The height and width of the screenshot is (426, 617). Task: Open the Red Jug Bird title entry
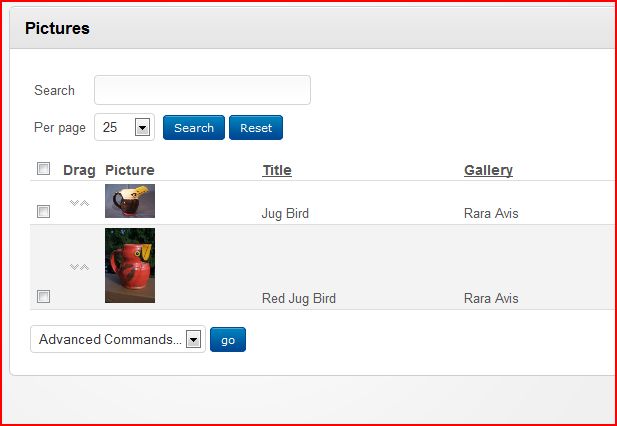299,299
